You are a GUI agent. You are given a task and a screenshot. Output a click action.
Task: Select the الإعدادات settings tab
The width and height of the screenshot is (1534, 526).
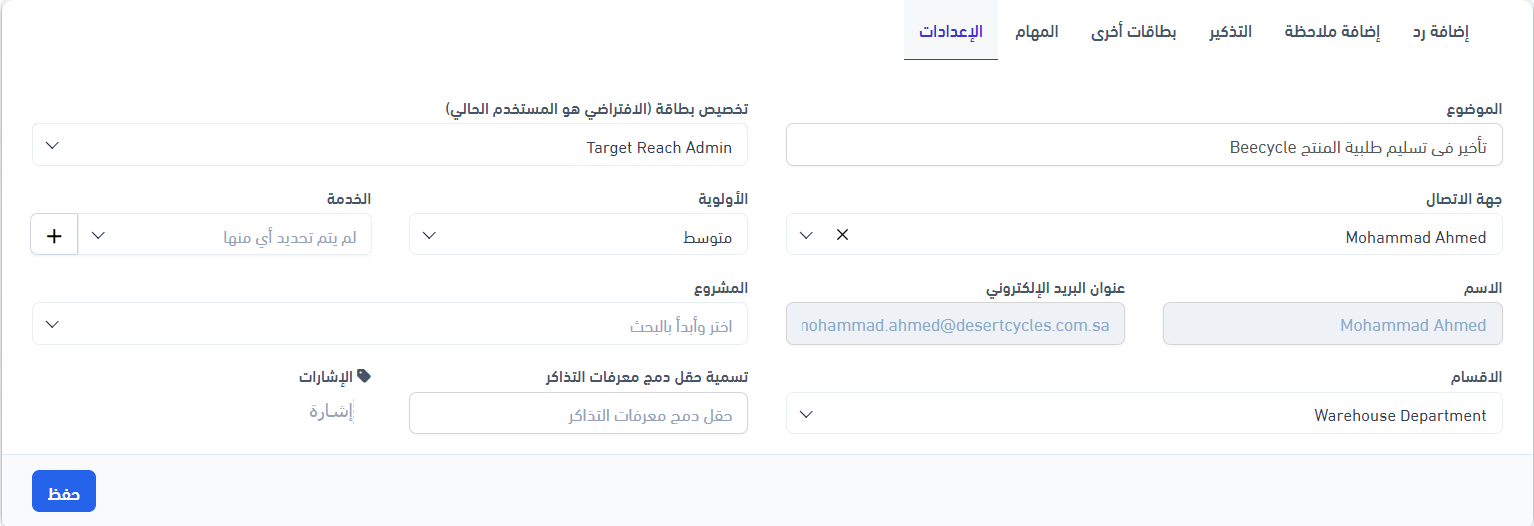click(950, 32)
